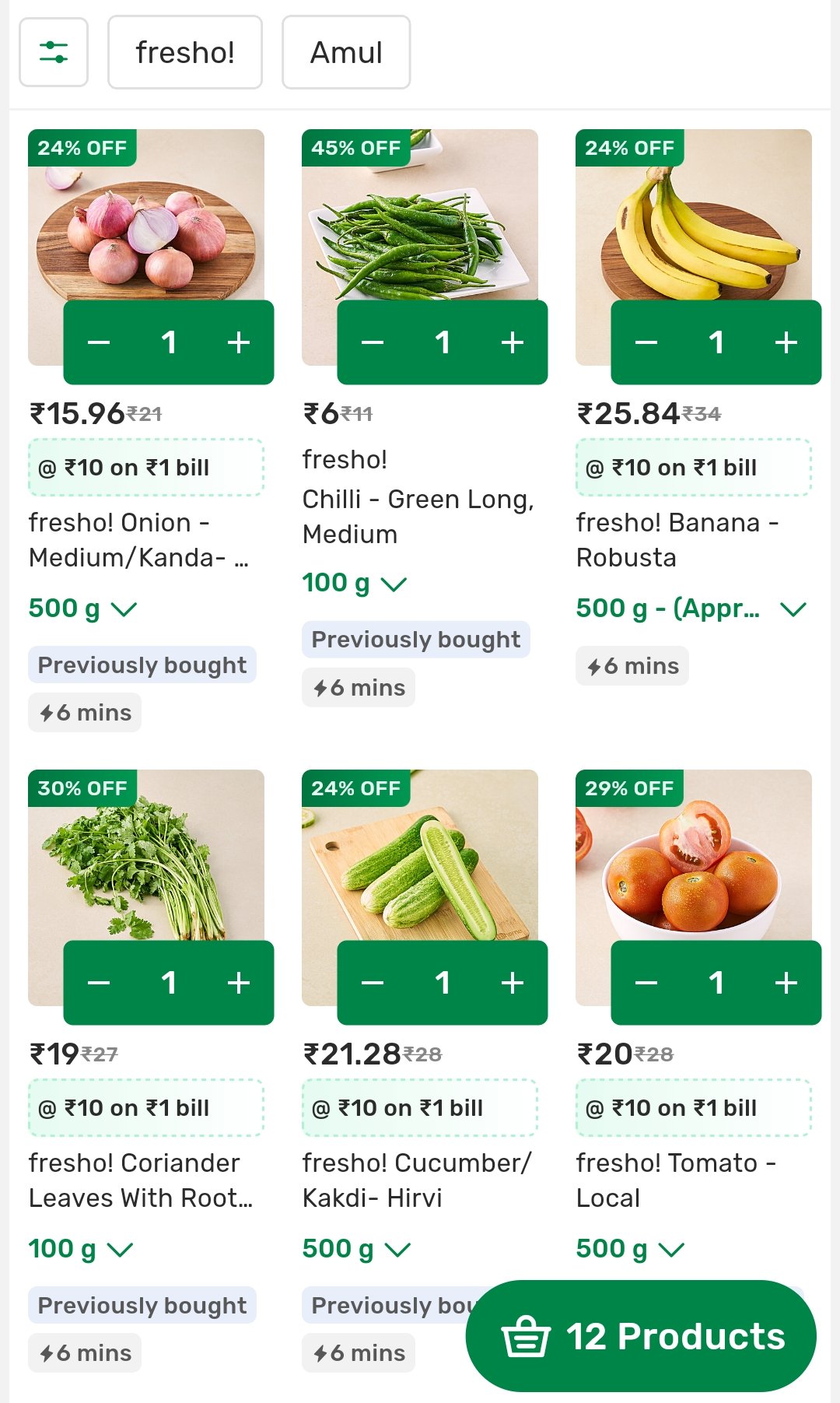This screenshot has height=1403, width=840.
Task: Remove one tomato with minus icon
Action: click(x=646, y=983)
